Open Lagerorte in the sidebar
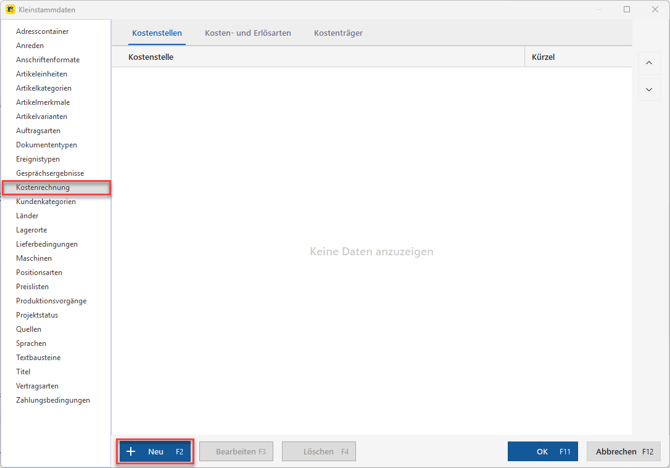This screenshot has height=468, width=670. (32, 230)
